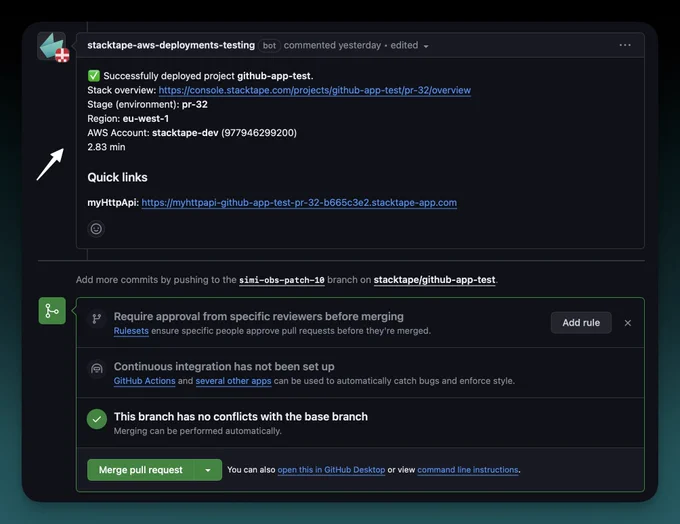View command line instructions link
This screenshot has height=524, width=680.
pyautogui.click(x=468, y=470)
